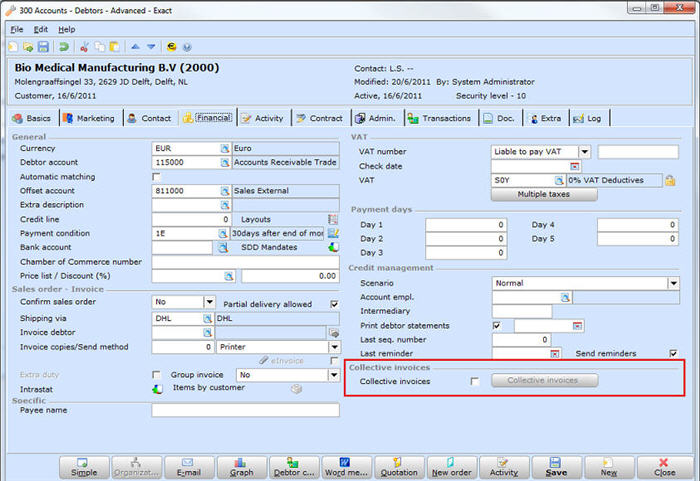
Task: Open Debtor account lookup icon
Action: point(225,163)
